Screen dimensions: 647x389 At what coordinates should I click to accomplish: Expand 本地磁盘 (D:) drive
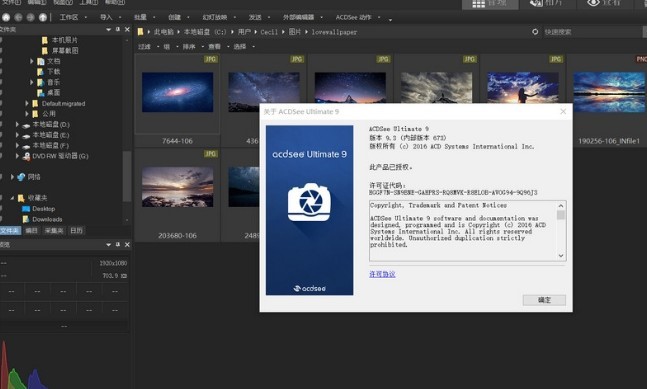tap(17, 124)
